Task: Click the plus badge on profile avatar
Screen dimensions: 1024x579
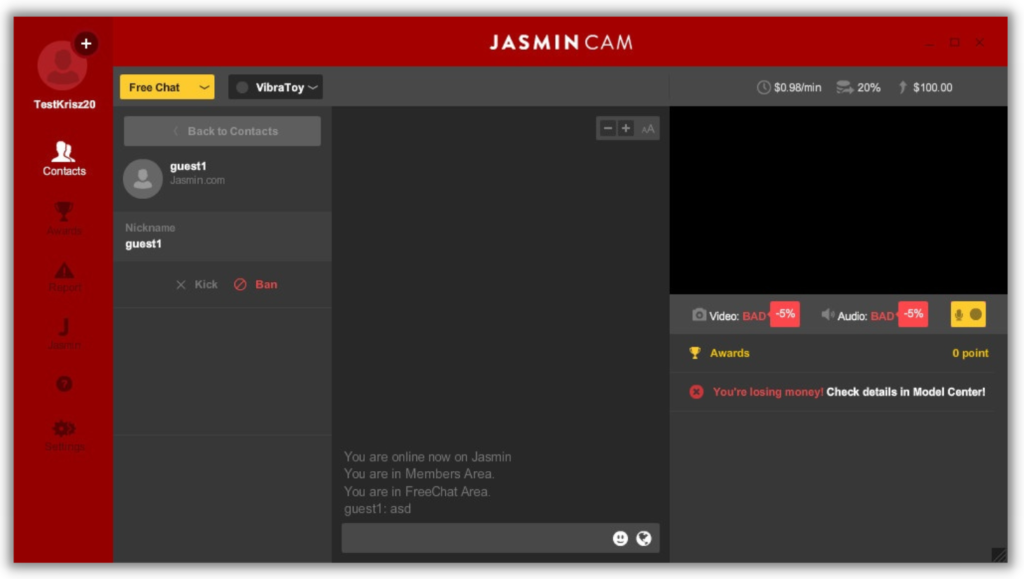Action: point(86,44)
